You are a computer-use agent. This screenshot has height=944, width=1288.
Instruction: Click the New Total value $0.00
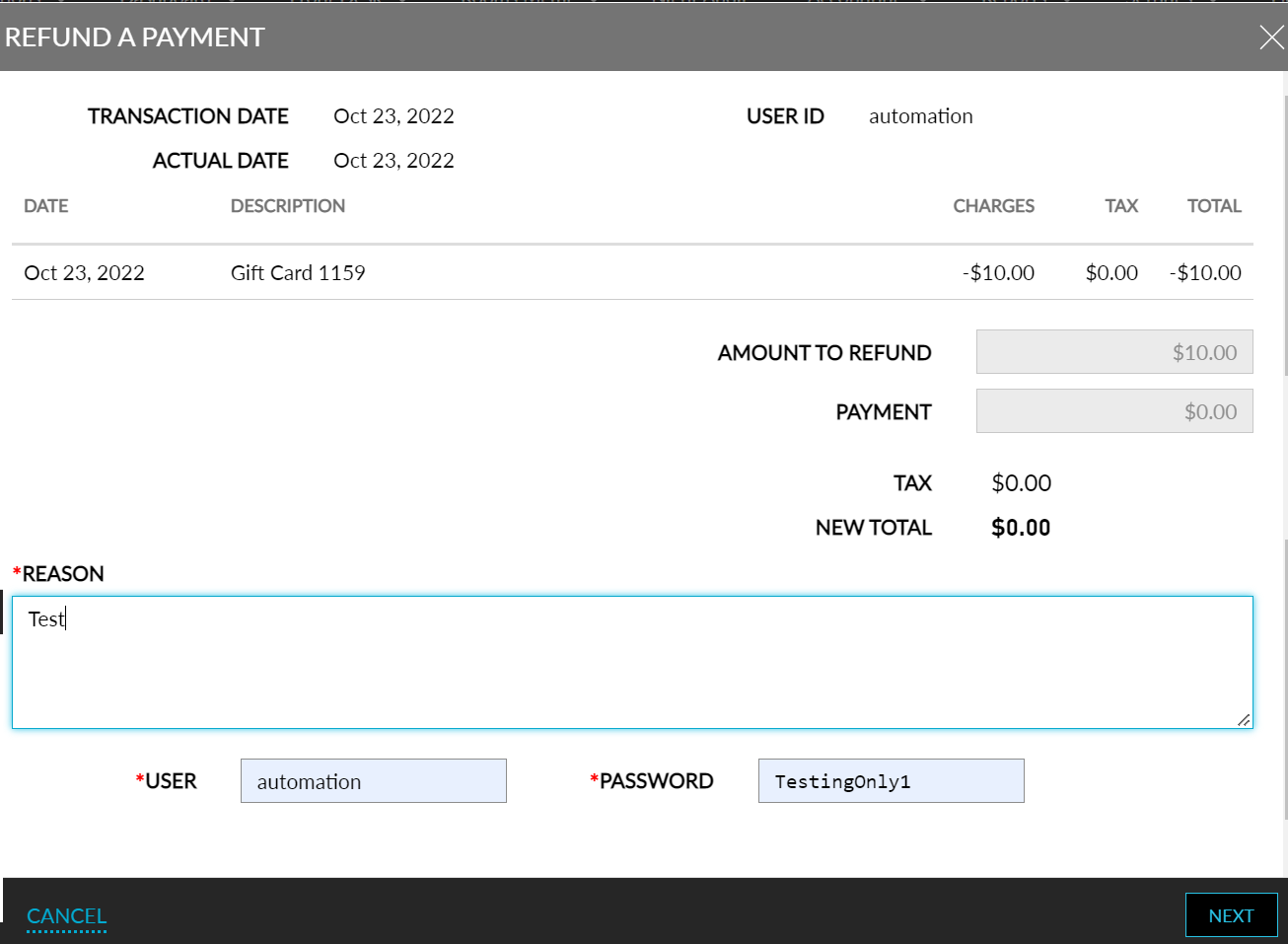click(x=1021, y=528)
